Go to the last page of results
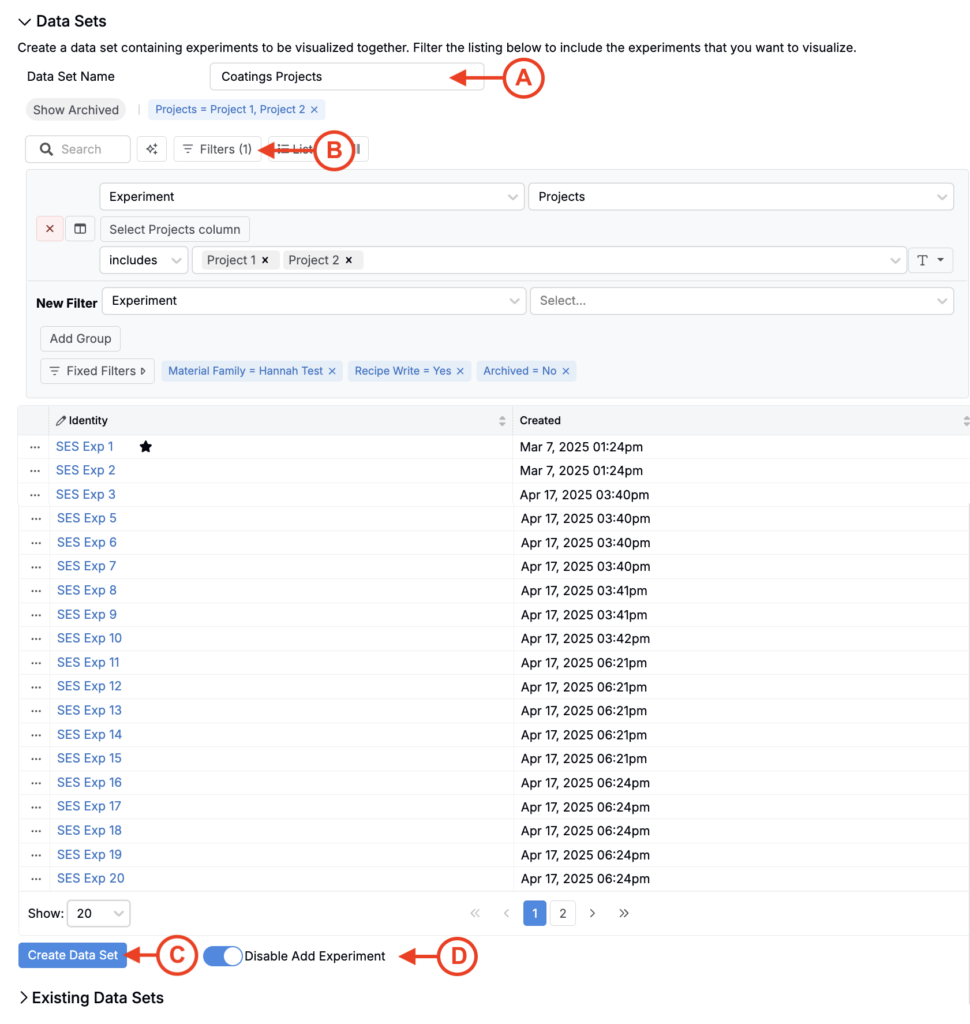This screenshot has width=970, height=1024. 624,913
